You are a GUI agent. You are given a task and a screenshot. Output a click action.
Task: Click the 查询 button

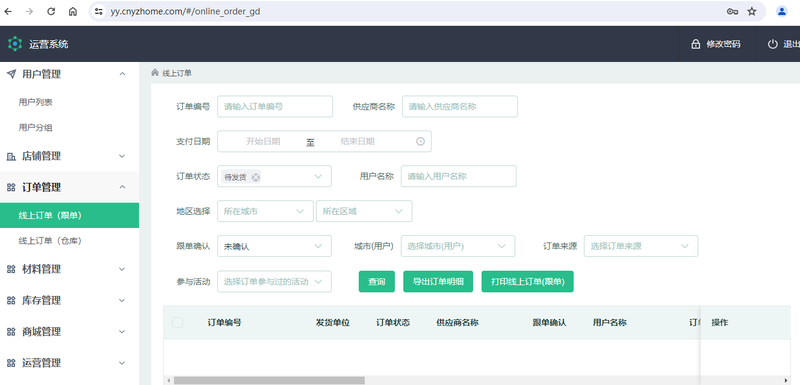click(377, 281)
